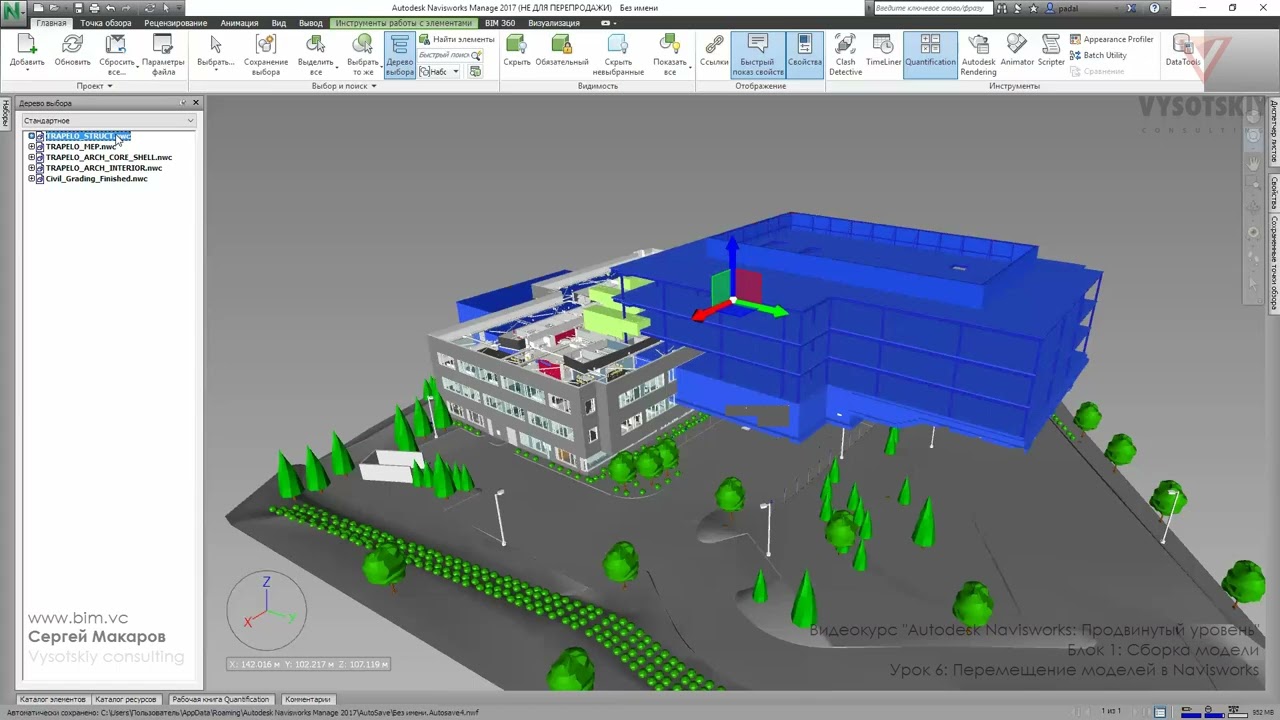The image size is (1280, 720).
Task: Expand TRAPELO_STRUC tree node
Action: click(31, 136)
